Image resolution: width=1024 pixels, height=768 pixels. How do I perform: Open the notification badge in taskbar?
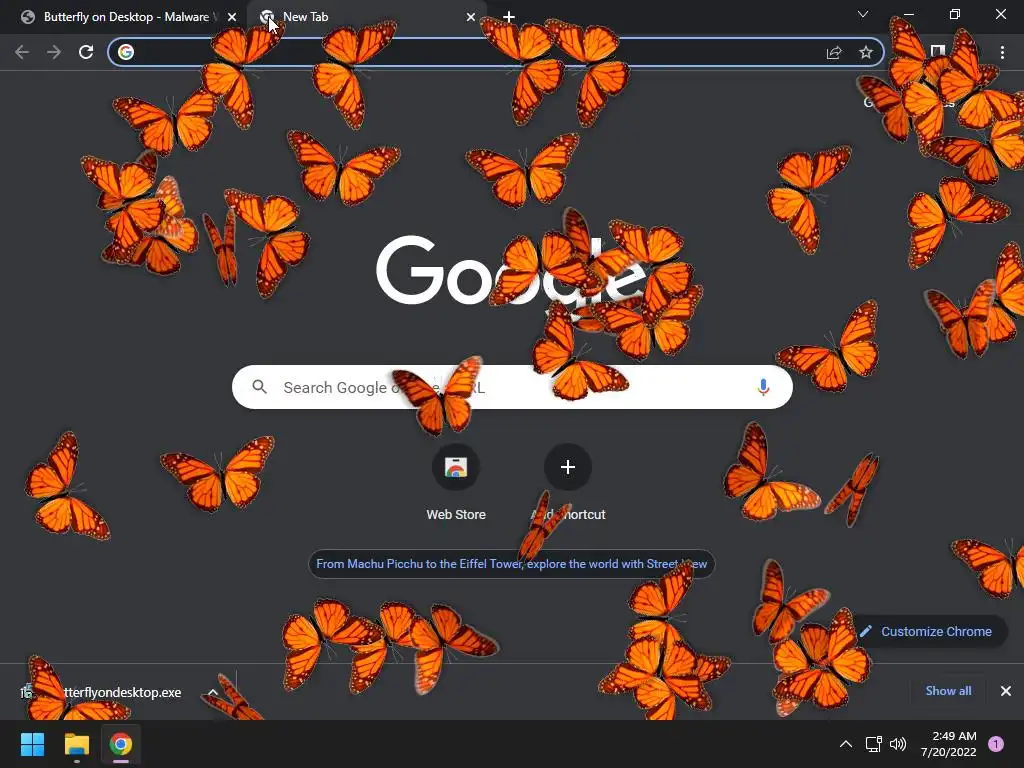pos(996,744)
